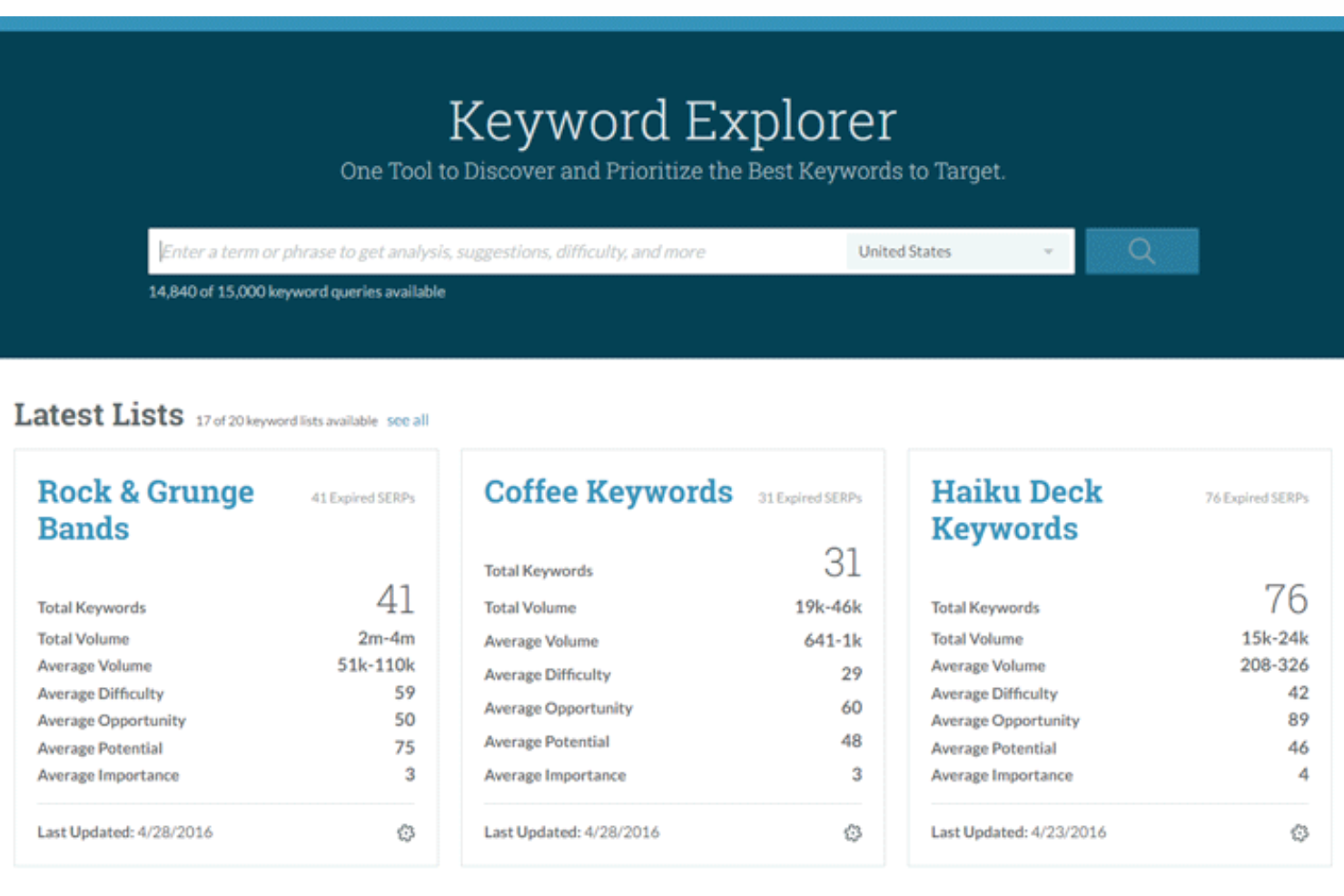The height and width of the screenshot is (896, 1344).
Task: Click the dropdown chevron beside United States
Action: 1049,251
